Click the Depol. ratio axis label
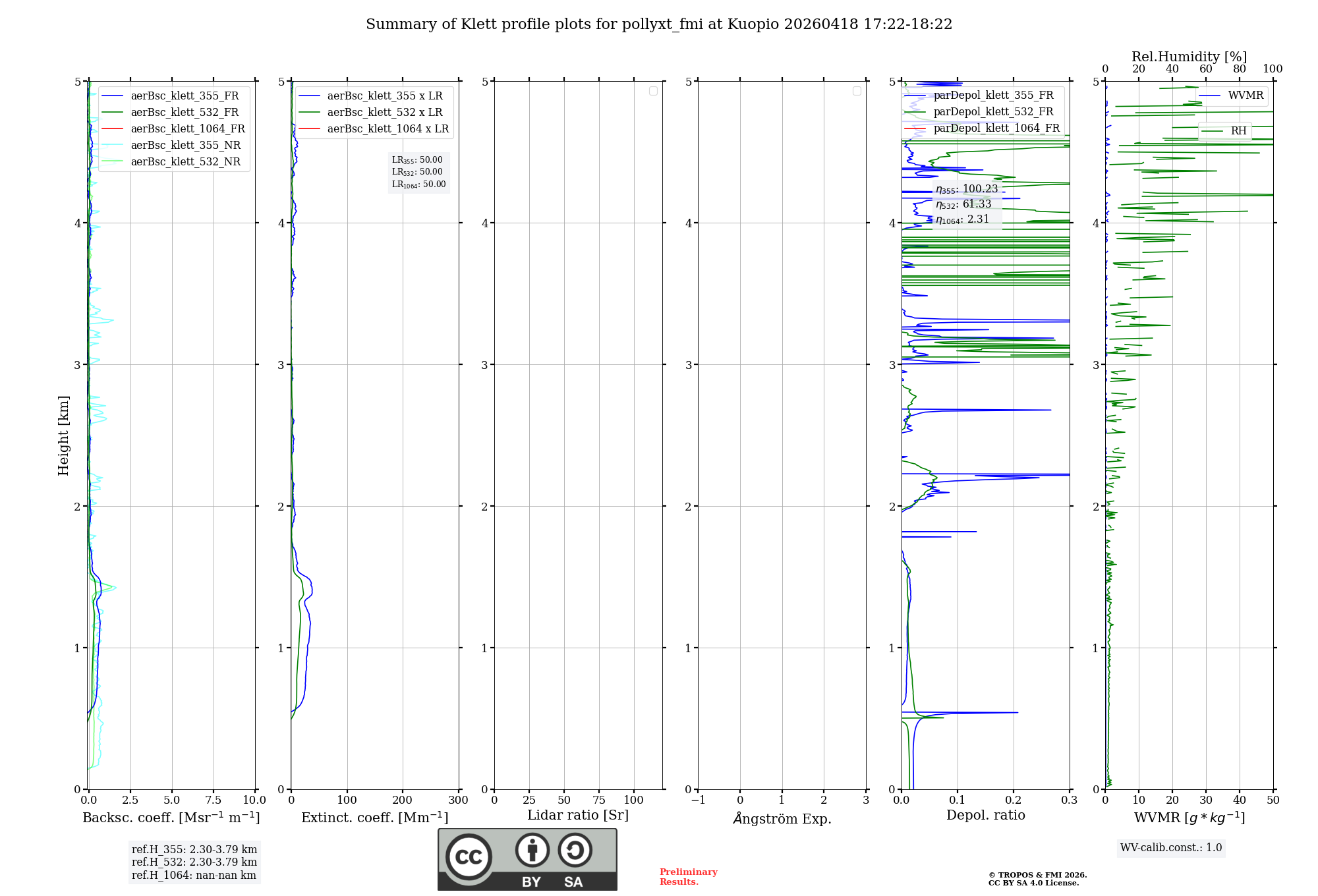 (x=985, y=816)
